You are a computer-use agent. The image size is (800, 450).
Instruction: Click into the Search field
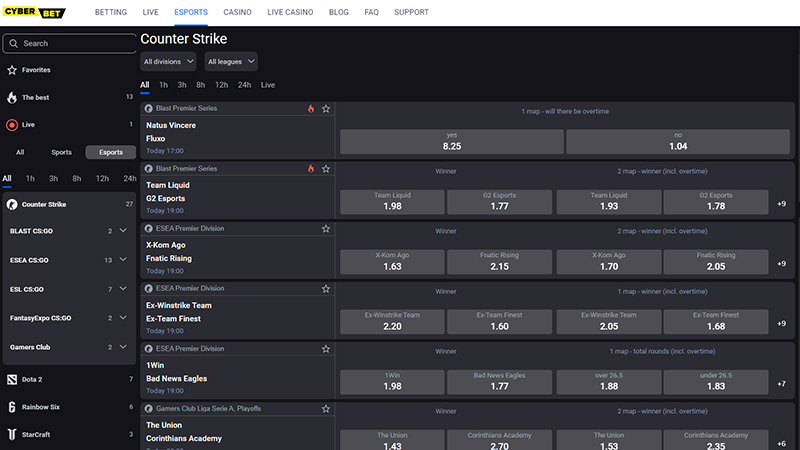tap(69, 43)
